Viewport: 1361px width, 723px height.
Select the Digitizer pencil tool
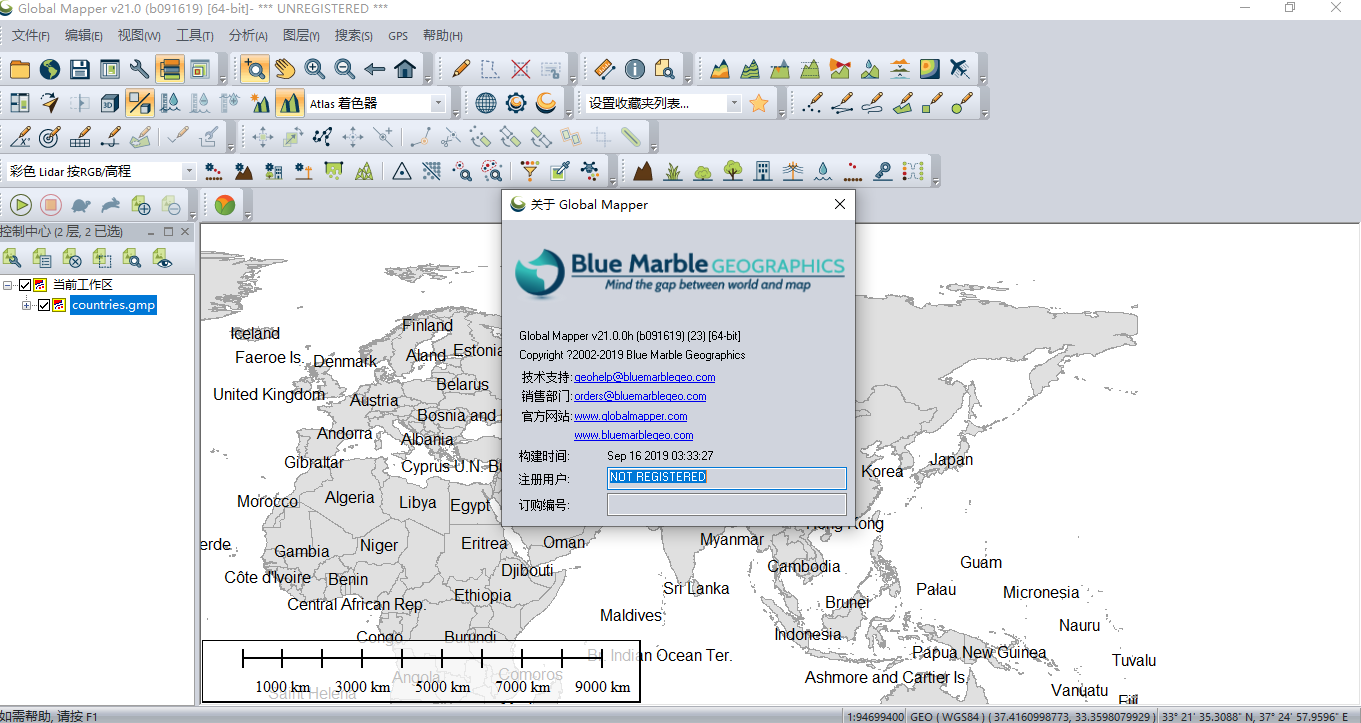461,69
